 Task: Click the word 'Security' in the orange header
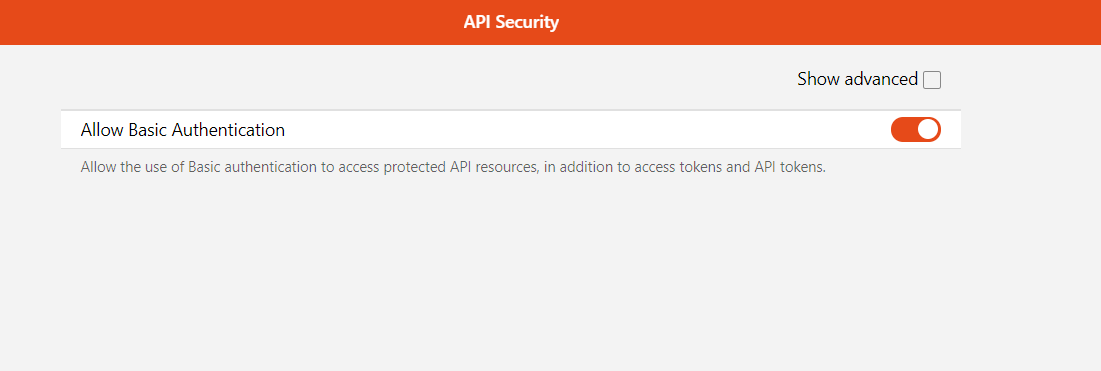tap(527, 22)
